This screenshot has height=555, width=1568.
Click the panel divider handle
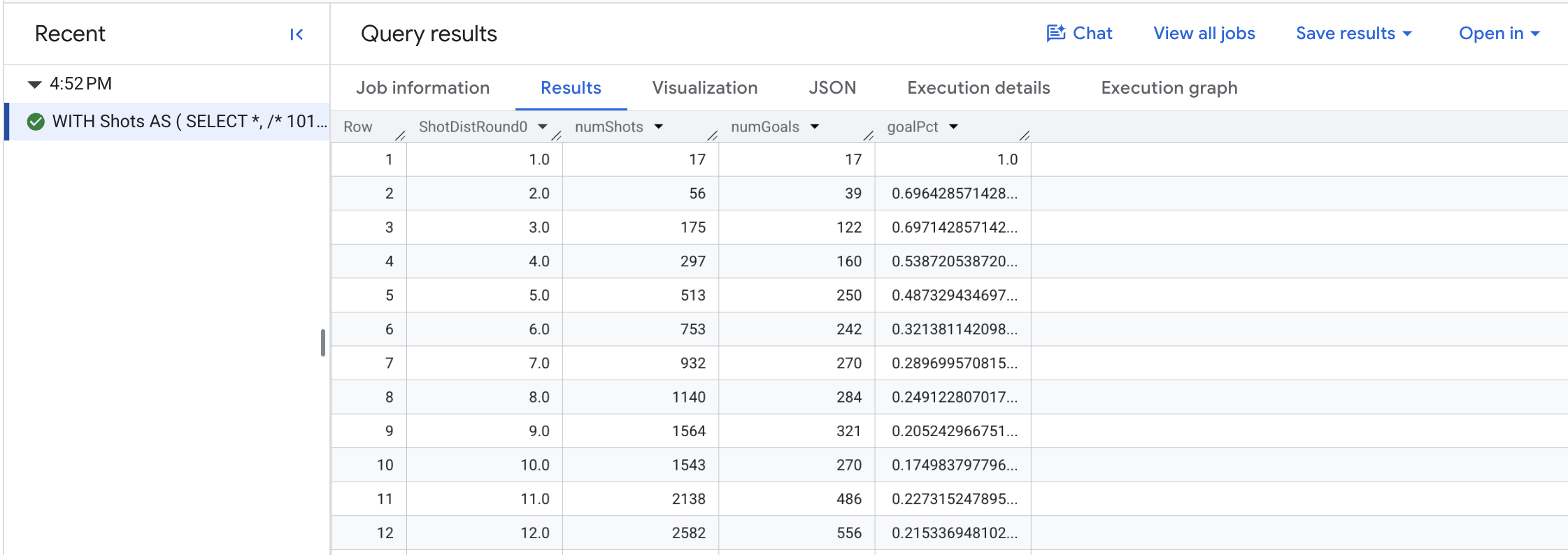tap(323, 343)
